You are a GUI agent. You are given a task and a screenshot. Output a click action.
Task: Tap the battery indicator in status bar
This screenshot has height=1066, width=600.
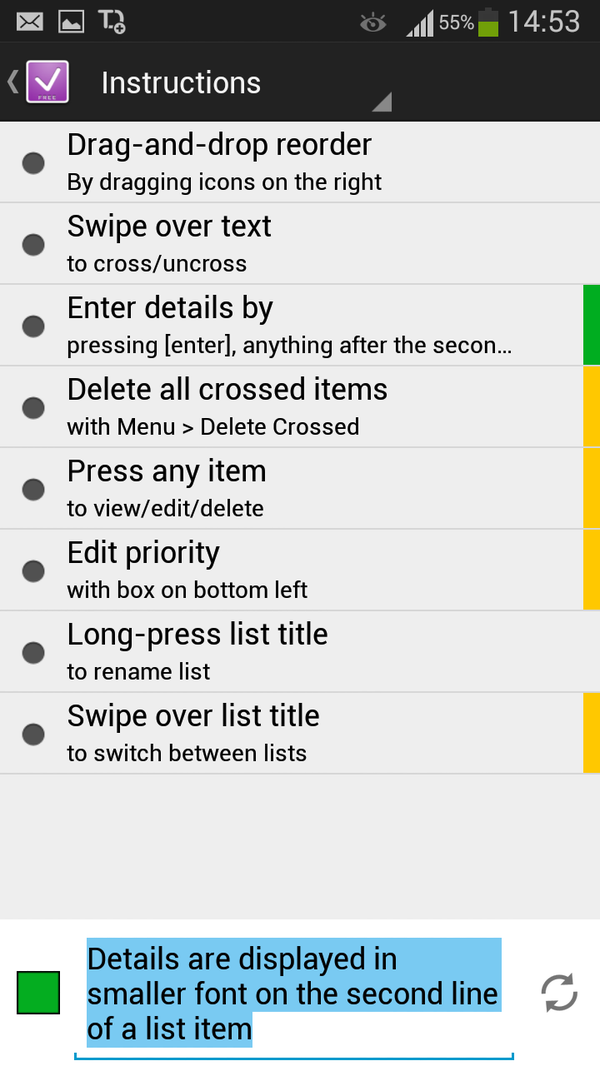click(x=488, y=22)
